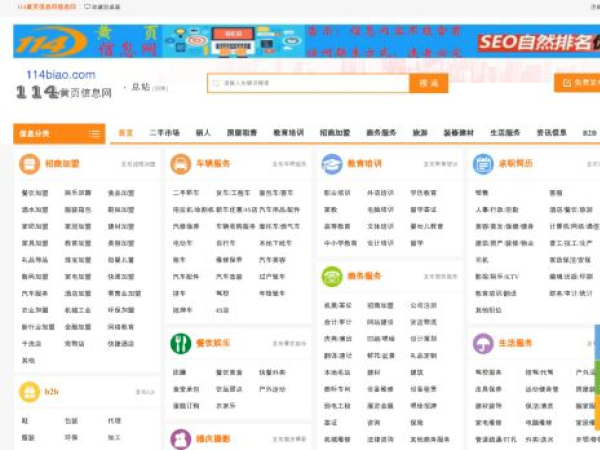Screen dimensions: 600x450
Task: Select 自行车 under 车辆服务
Action: [226, 243]
